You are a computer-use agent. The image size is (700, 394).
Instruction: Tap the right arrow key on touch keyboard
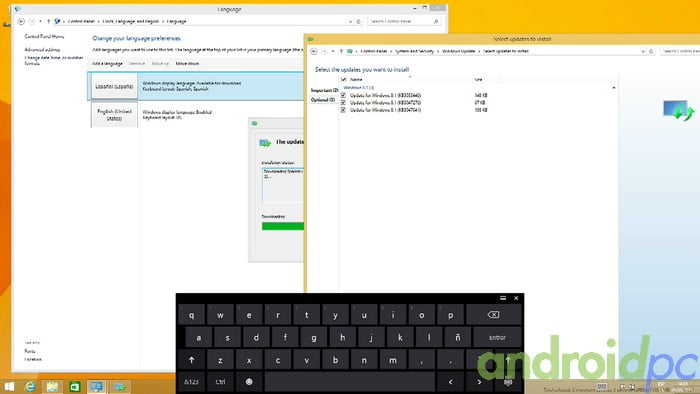tap(479, 382)
